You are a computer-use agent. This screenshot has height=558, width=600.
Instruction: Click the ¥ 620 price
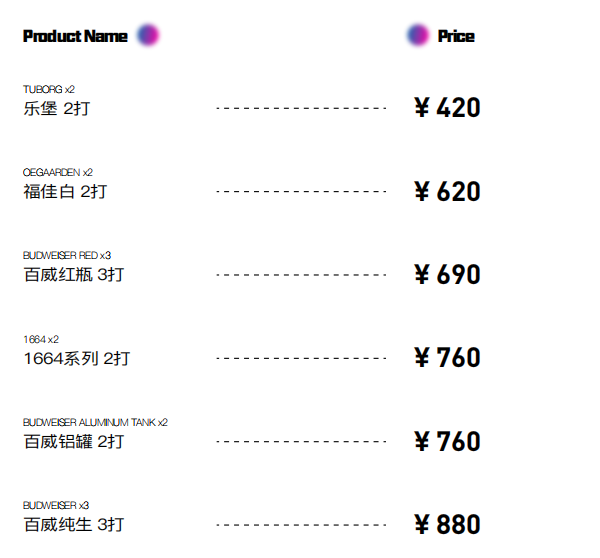point(447,191)
